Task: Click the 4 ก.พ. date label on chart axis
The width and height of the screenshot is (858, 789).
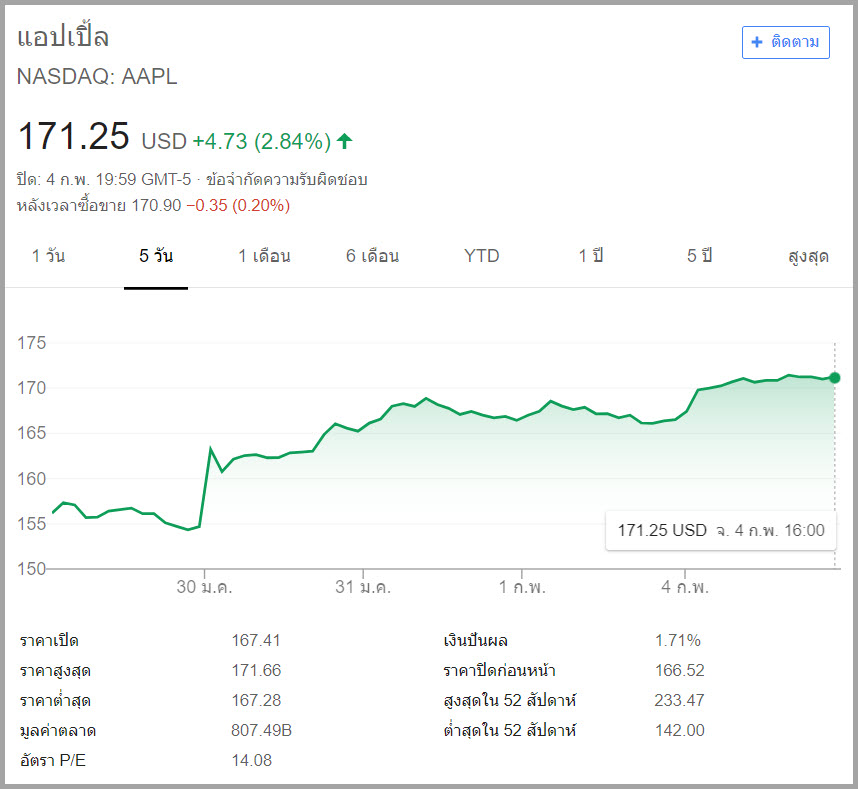Action: (687, 589)
